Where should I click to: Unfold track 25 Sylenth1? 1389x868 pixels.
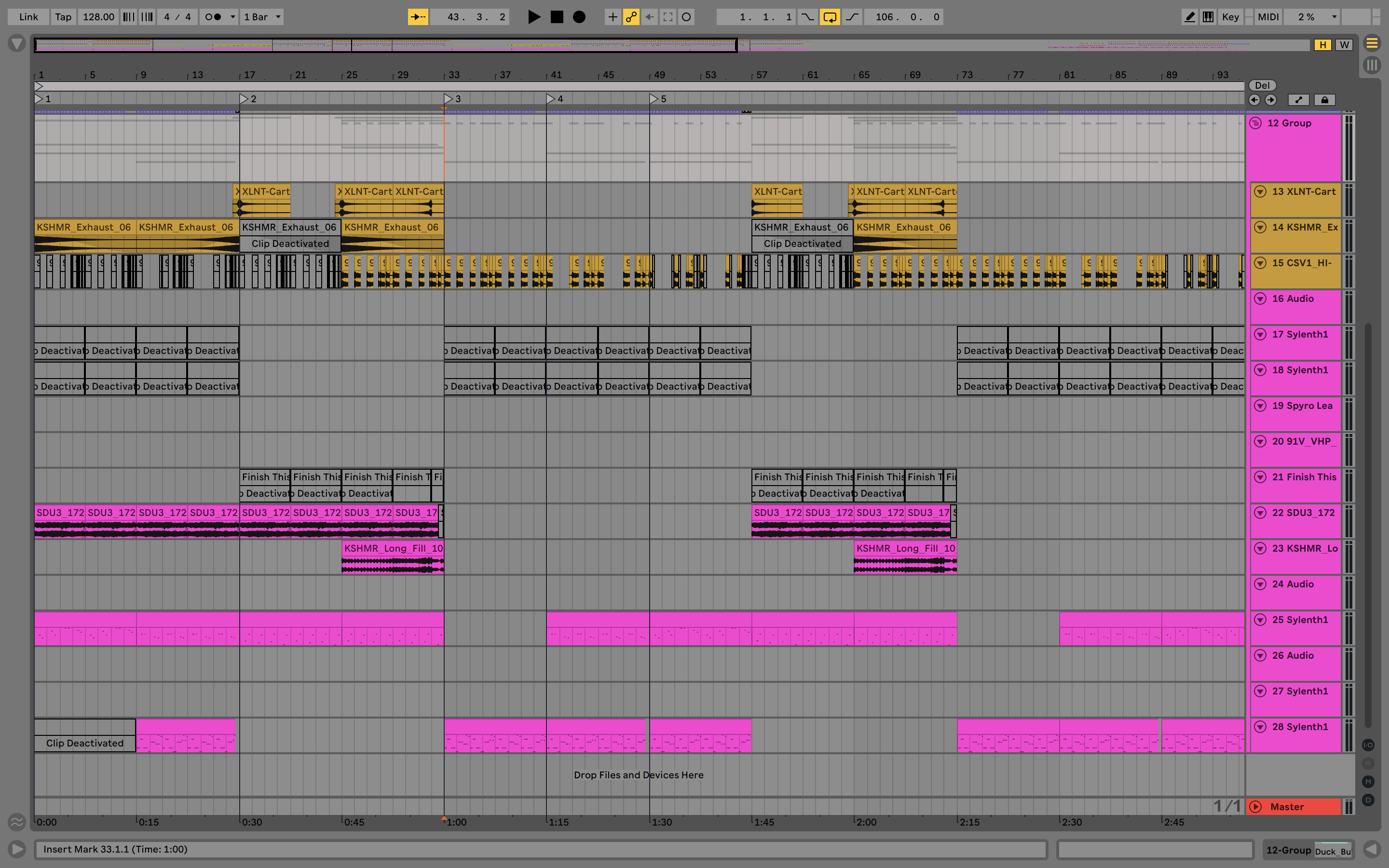click(x=1260, y=620)
